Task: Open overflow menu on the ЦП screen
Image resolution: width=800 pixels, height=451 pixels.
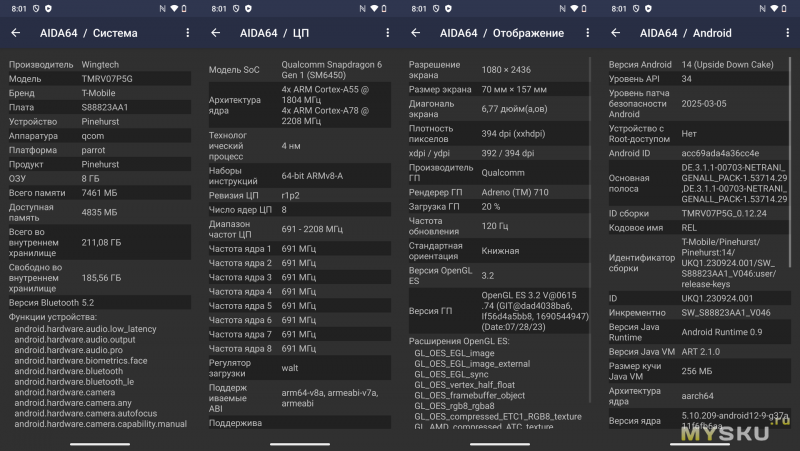Action: 388,33
